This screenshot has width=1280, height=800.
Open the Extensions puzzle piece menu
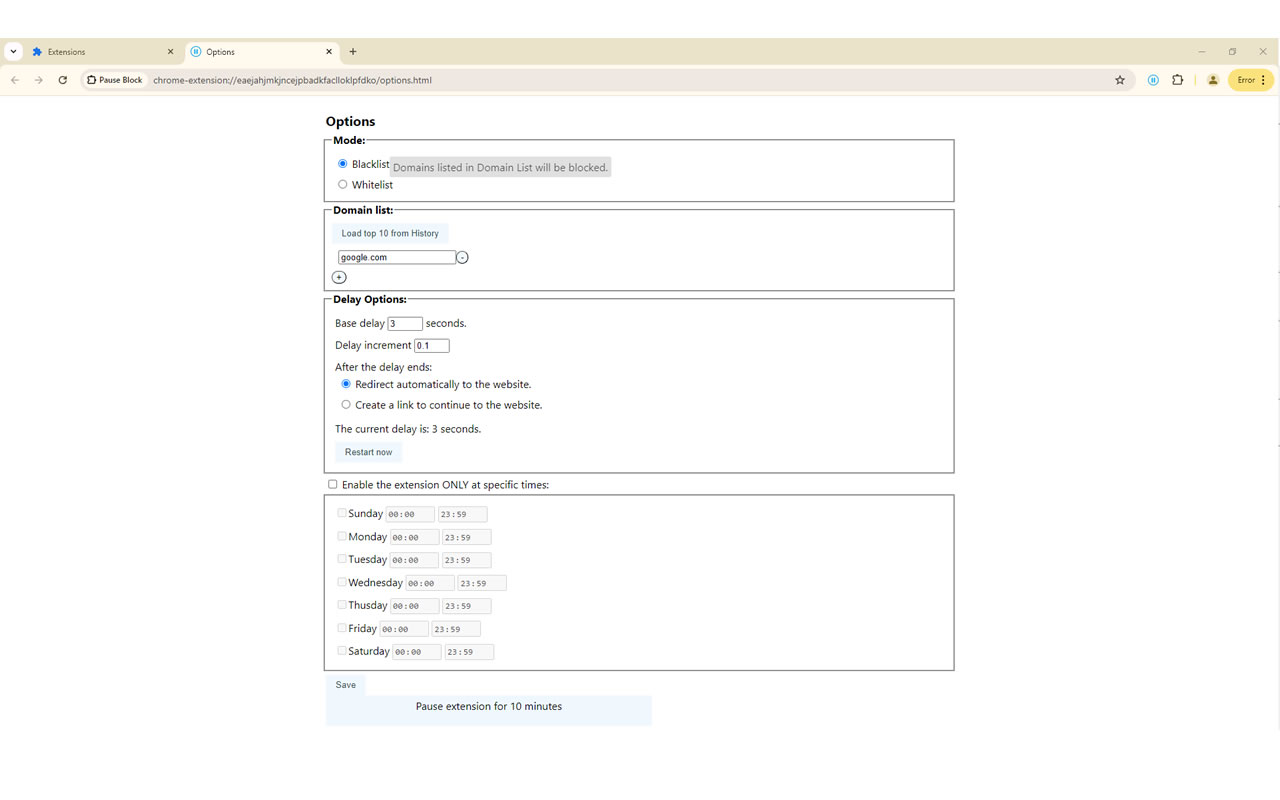(x=1177, y=80)
